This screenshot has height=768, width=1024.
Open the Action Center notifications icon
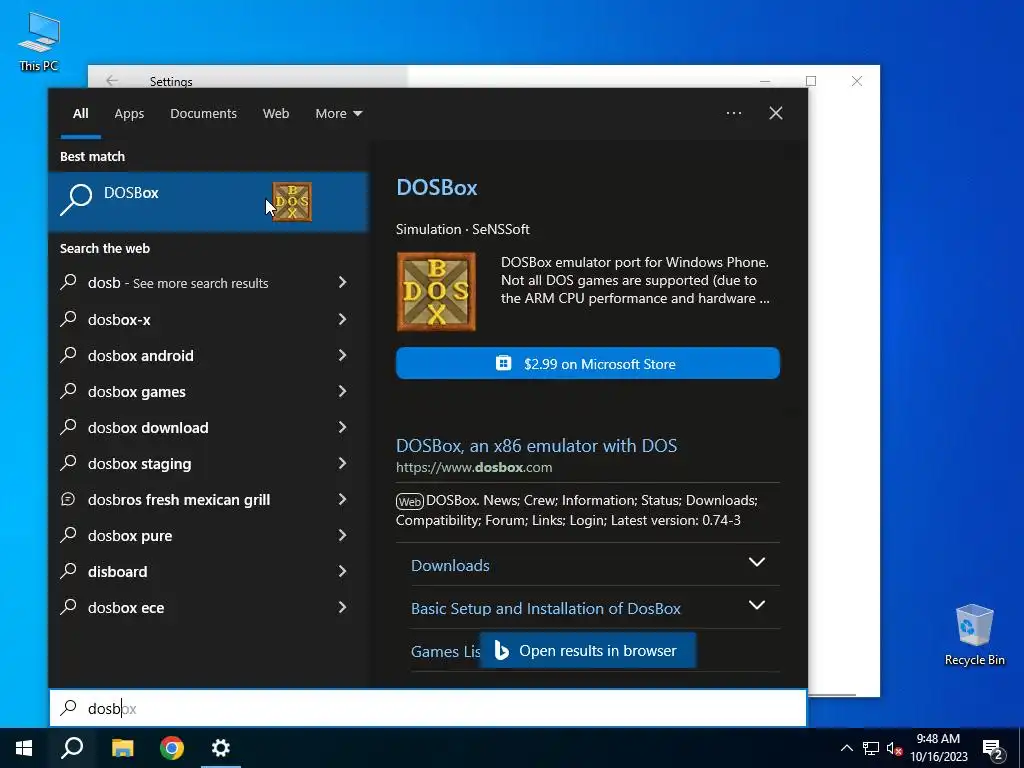click(x=993, y=749)
